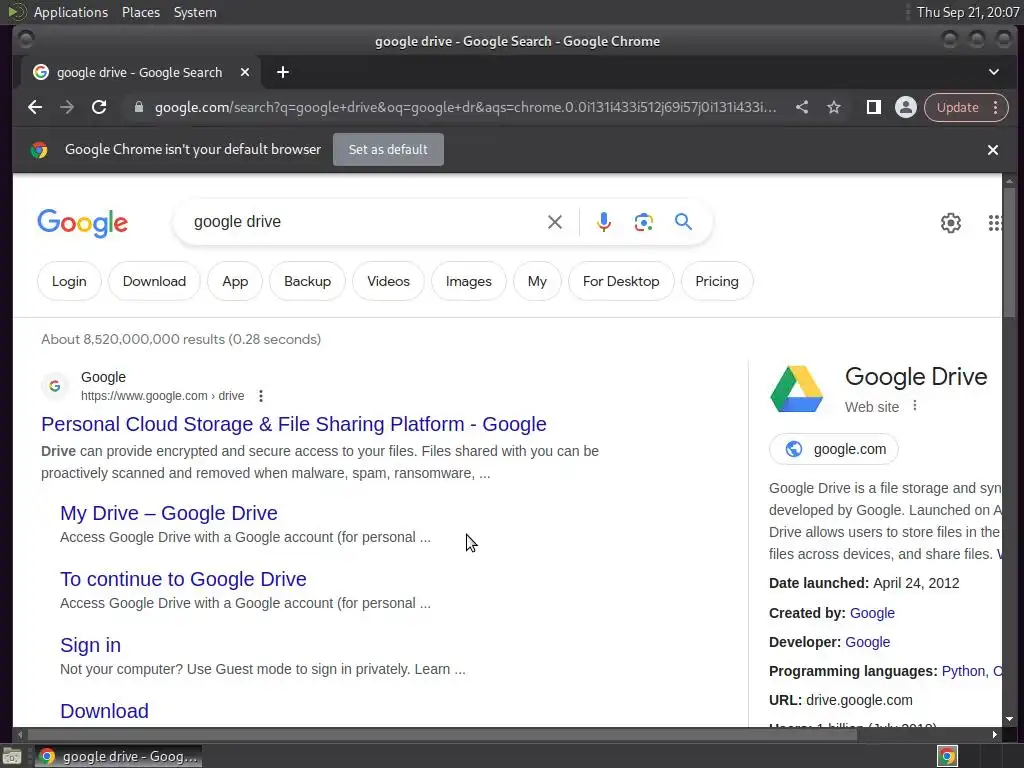Search by image with Lens icon
Screen dimensions: 1024x768
[x=643, y=222]
